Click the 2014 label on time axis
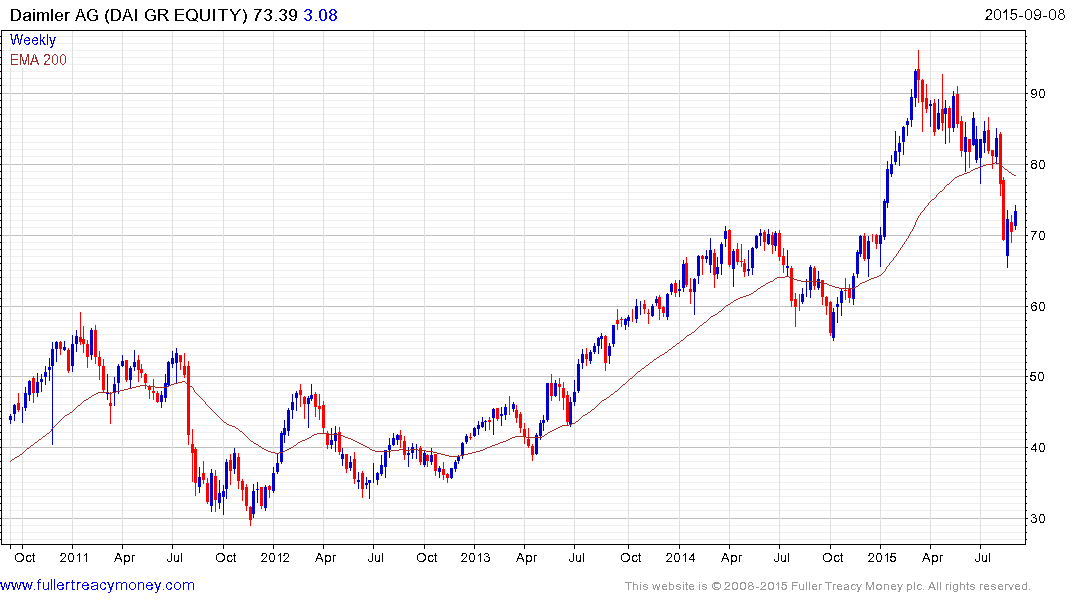1075x600 pixels. [680, 557]
